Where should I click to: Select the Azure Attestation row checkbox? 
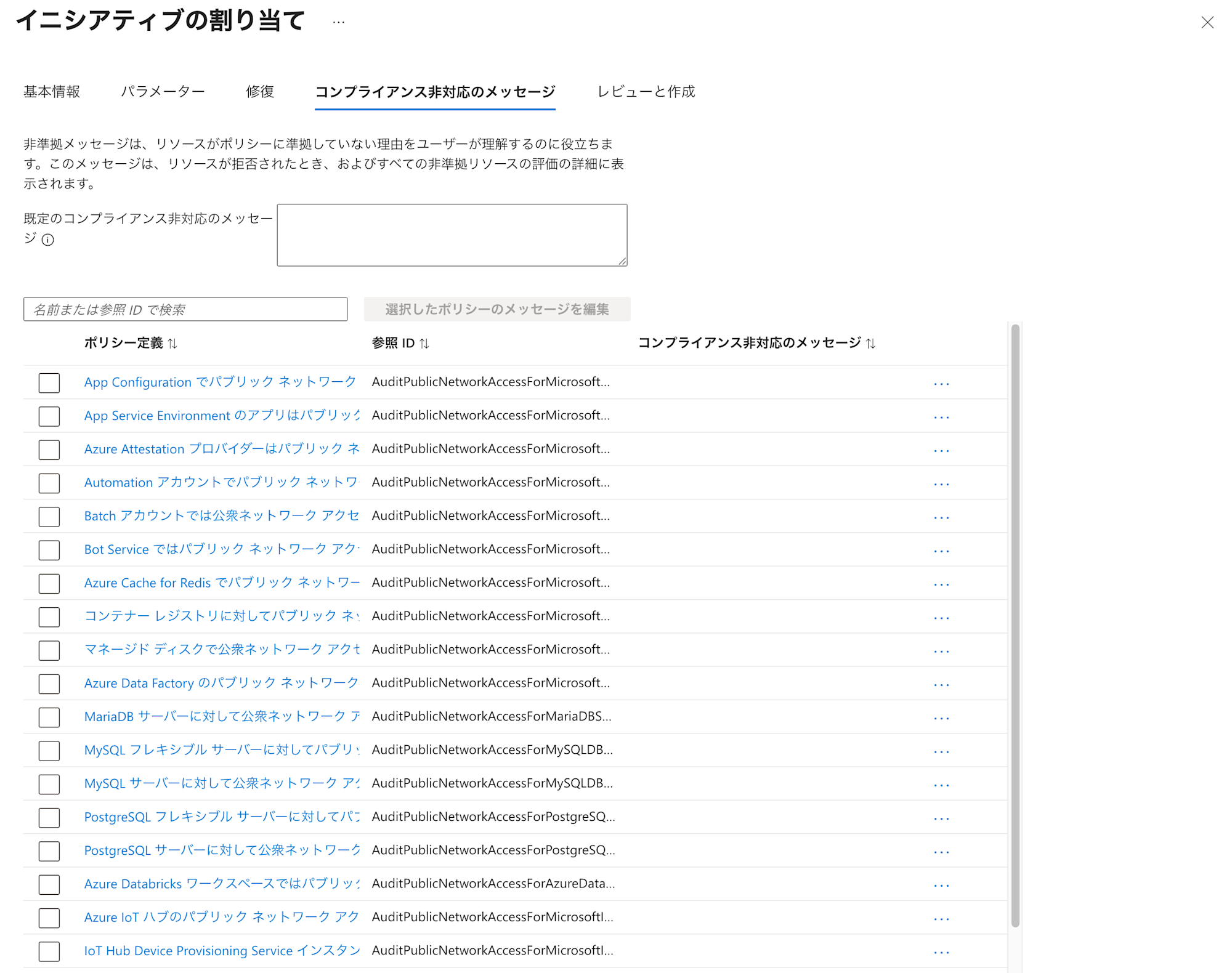coord(49,450)
